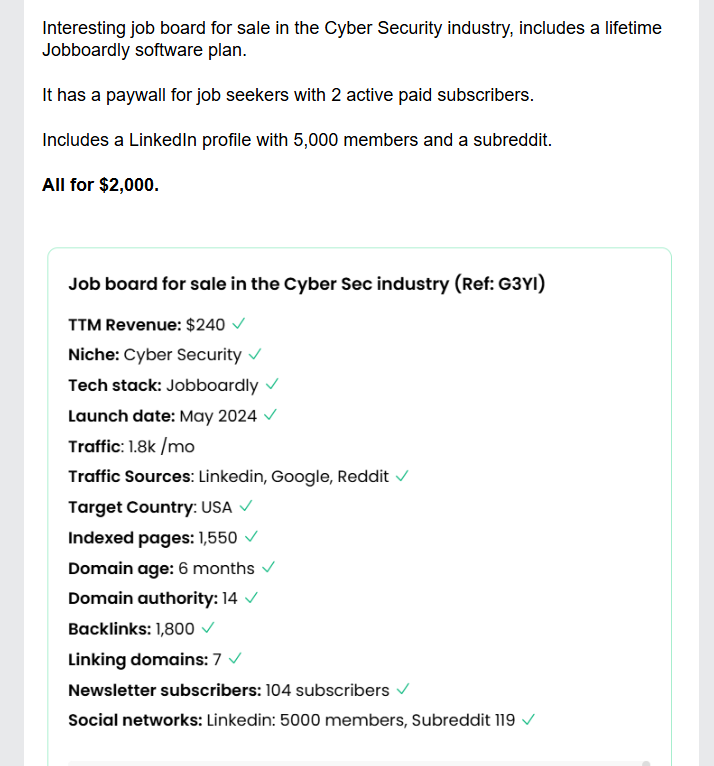This screenshot has width=714, height=766.
Task: Click the checkmark beside TTM Revenue
Action: [x=239, y=324]
